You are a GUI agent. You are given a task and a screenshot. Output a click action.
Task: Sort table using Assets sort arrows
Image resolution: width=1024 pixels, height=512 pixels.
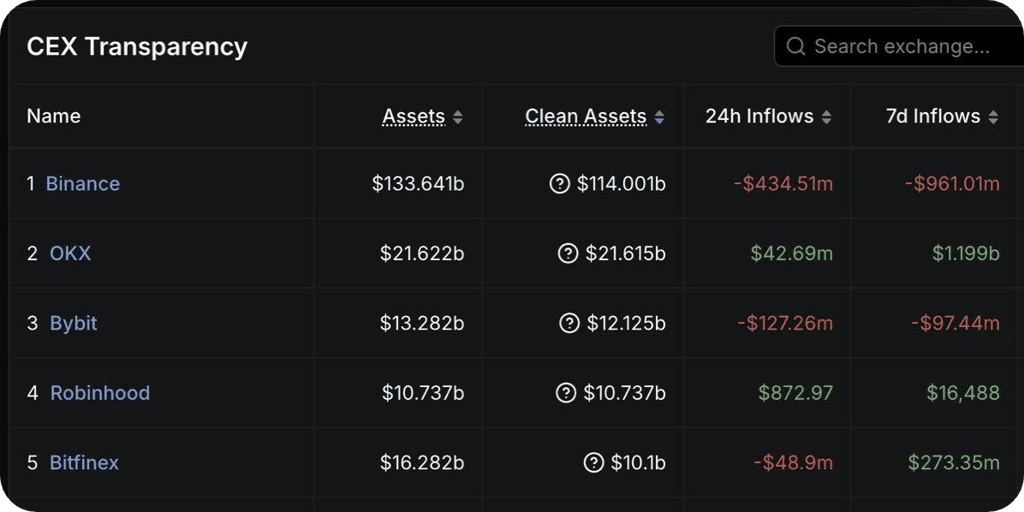[458, 117]
